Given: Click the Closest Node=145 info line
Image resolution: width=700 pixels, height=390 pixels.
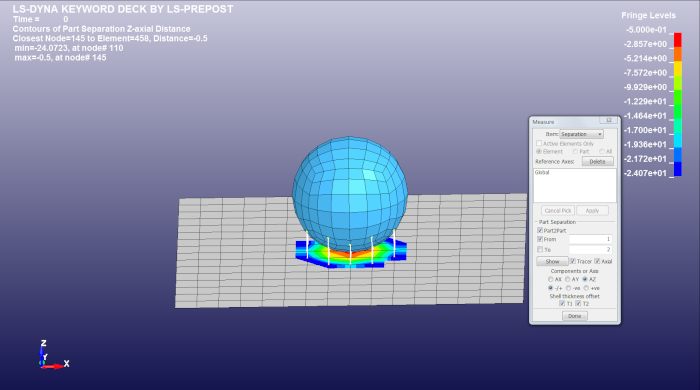Looking at the screenshot, I should [x=110, y=38].
